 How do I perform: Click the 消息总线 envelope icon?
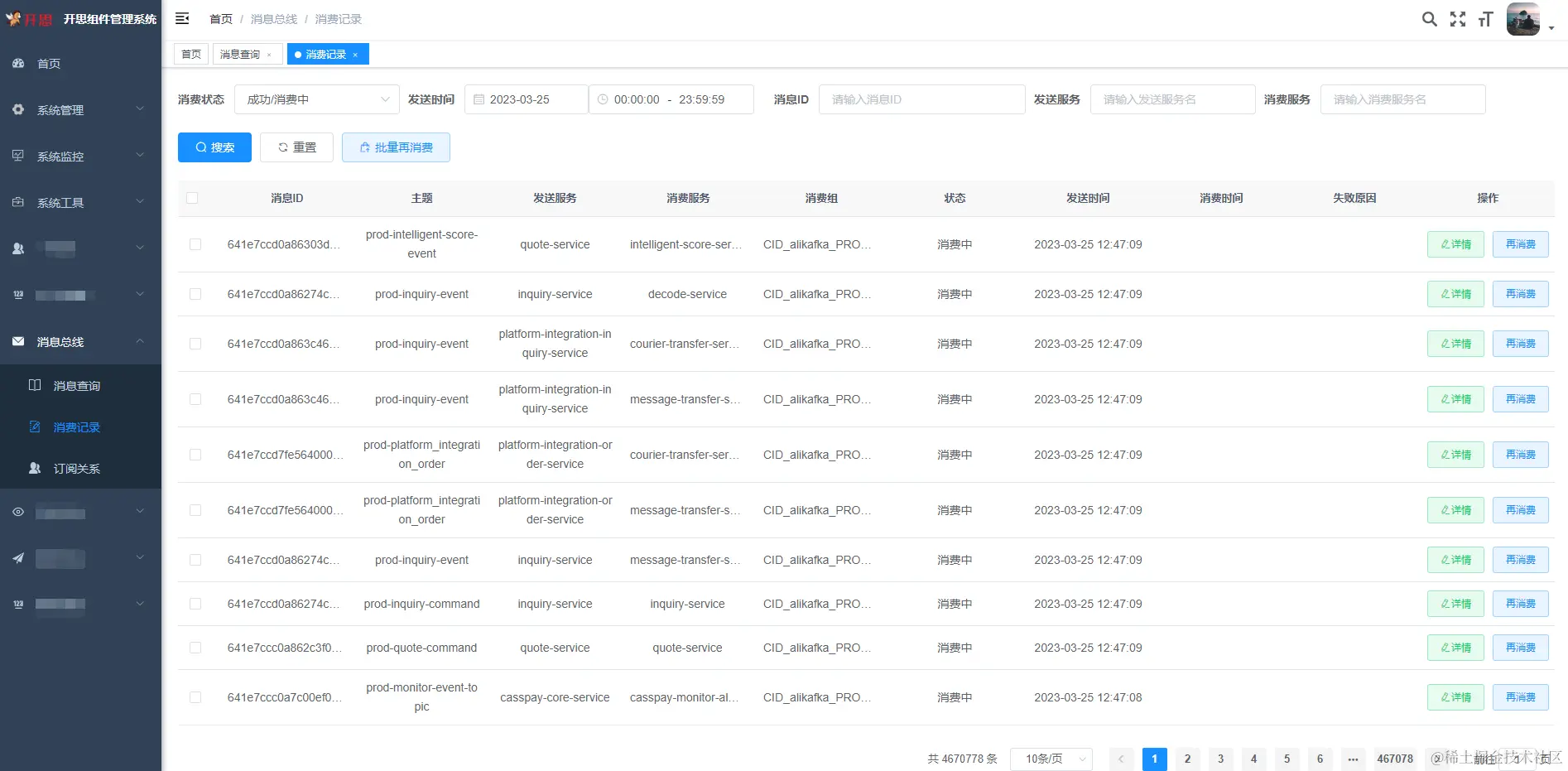(x=18, y=341)
